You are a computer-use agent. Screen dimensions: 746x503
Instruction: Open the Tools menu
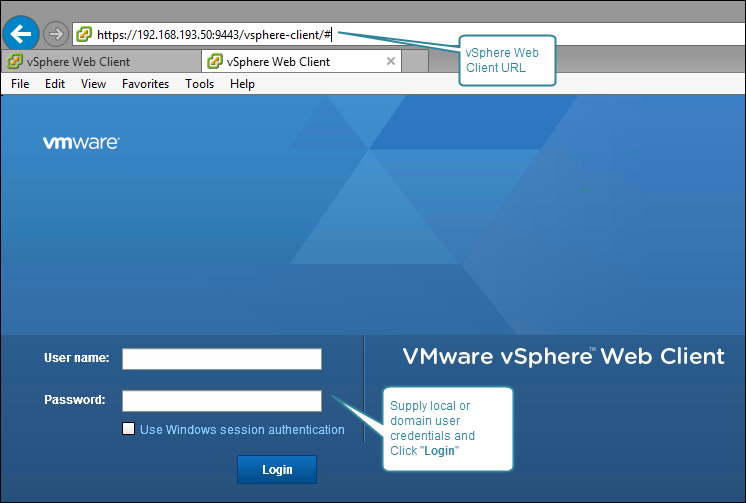coord(199,84)
